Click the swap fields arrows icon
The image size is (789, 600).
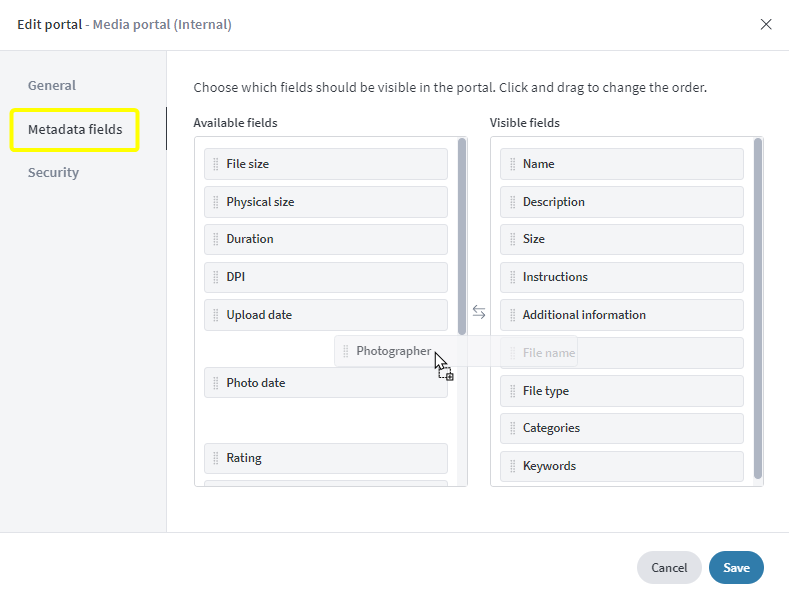coord(479,312)
